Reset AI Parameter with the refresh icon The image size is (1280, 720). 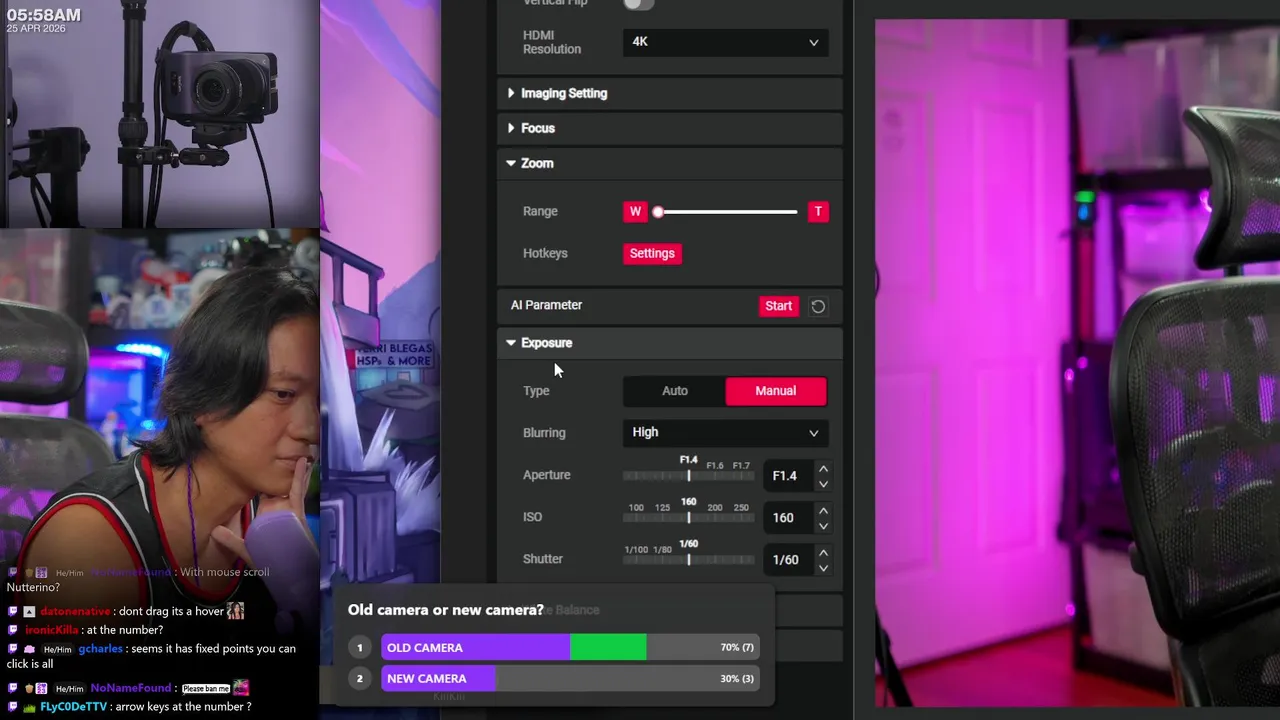(x=818, y=307)
